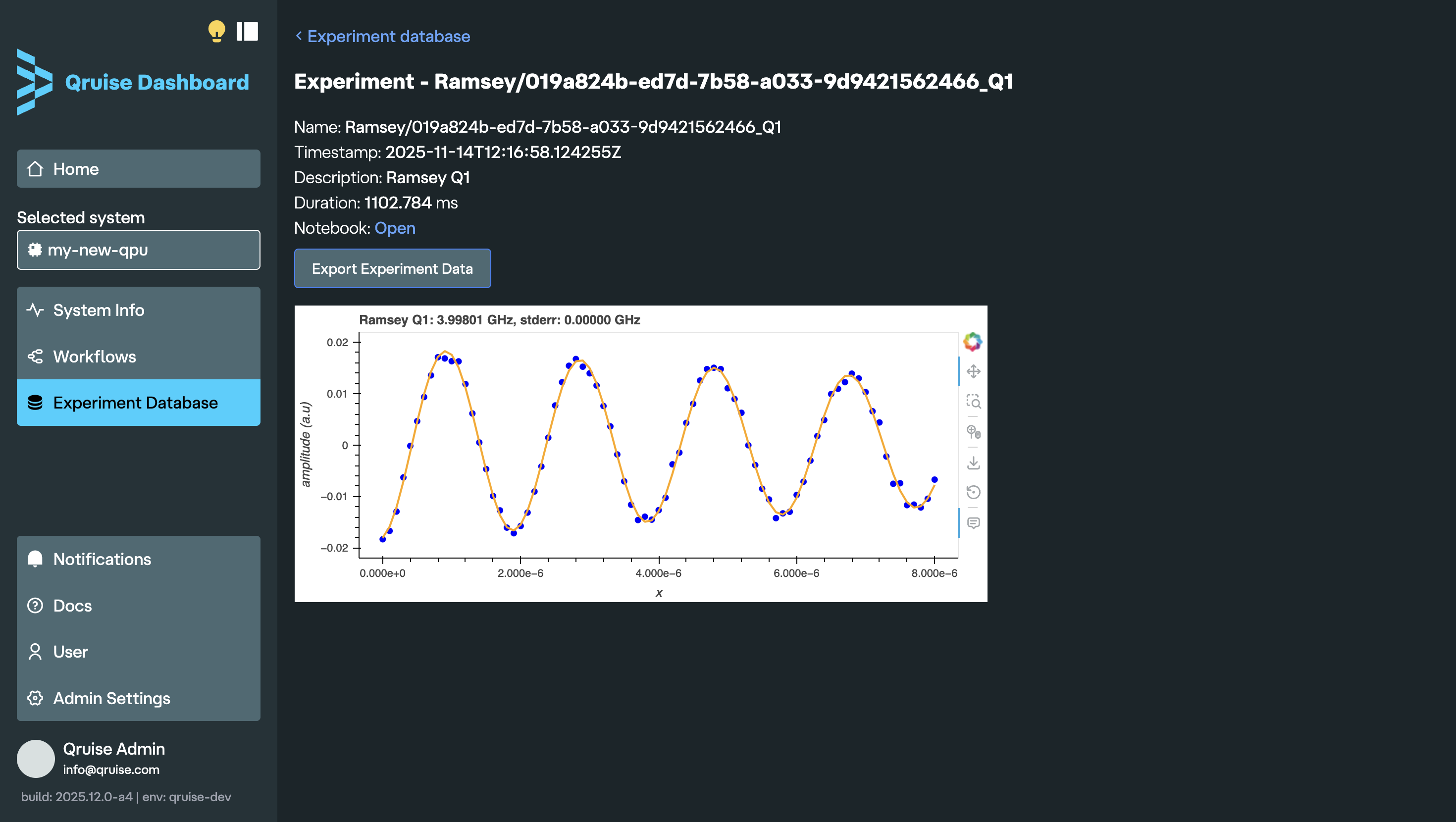Open Admin Settings

(x=139, y=698)
